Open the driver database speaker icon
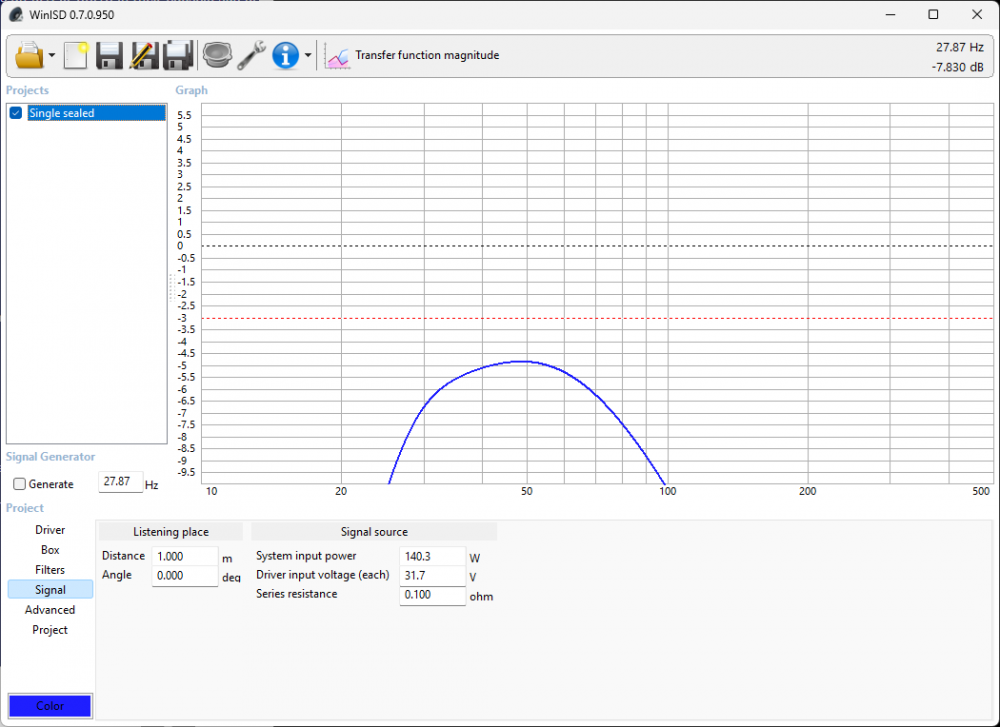1000x727 pixels. tap(216, 55)
